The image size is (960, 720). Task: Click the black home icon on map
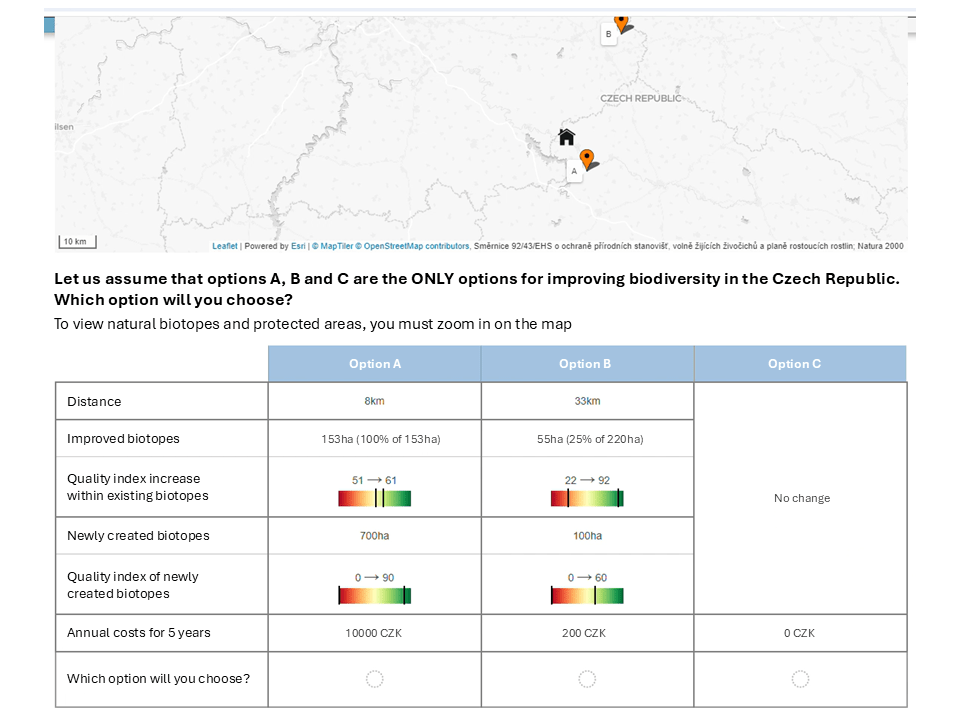tap(566, 137)
